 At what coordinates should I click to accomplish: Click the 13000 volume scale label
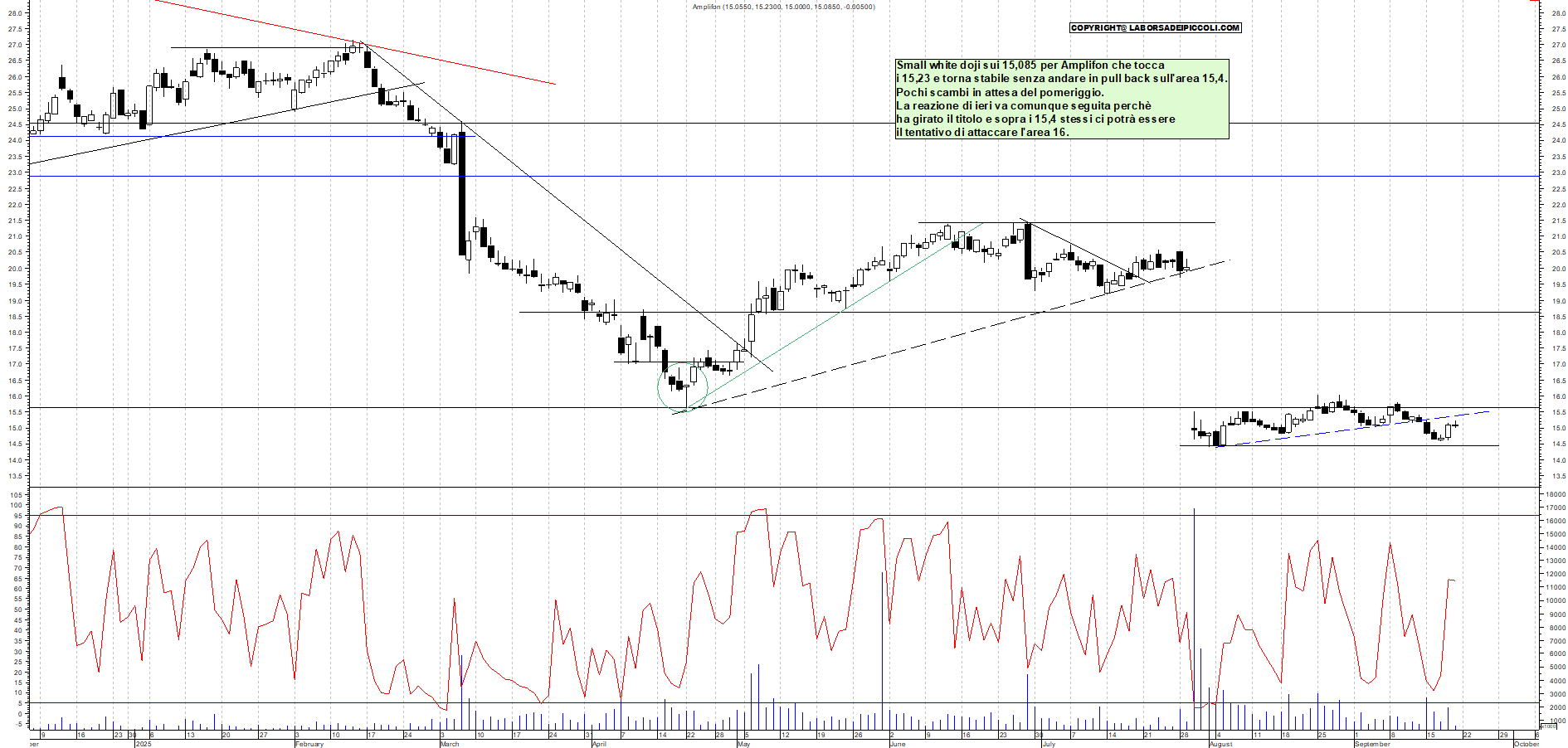pos(1555,561)
